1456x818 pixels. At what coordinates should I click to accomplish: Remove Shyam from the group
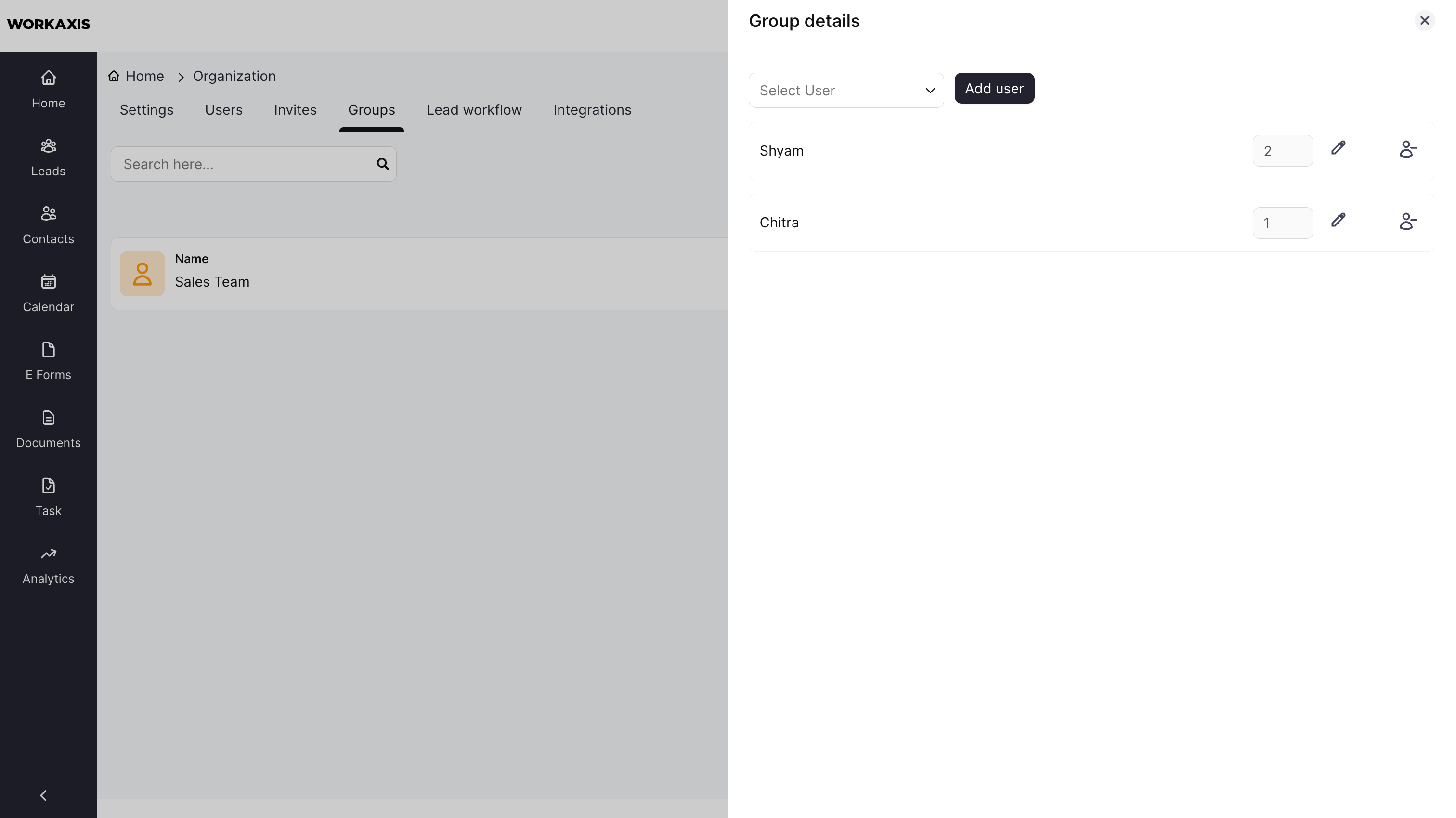[1407, 149]
